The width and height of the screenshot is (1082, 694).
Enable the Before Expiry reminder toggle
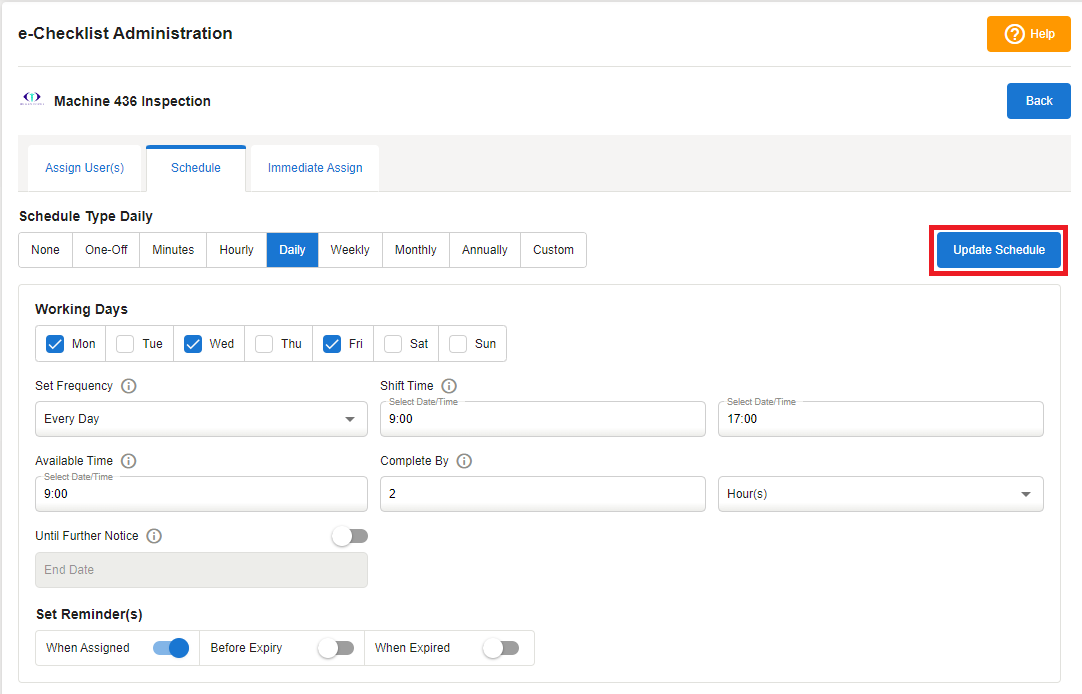[336, 648]
